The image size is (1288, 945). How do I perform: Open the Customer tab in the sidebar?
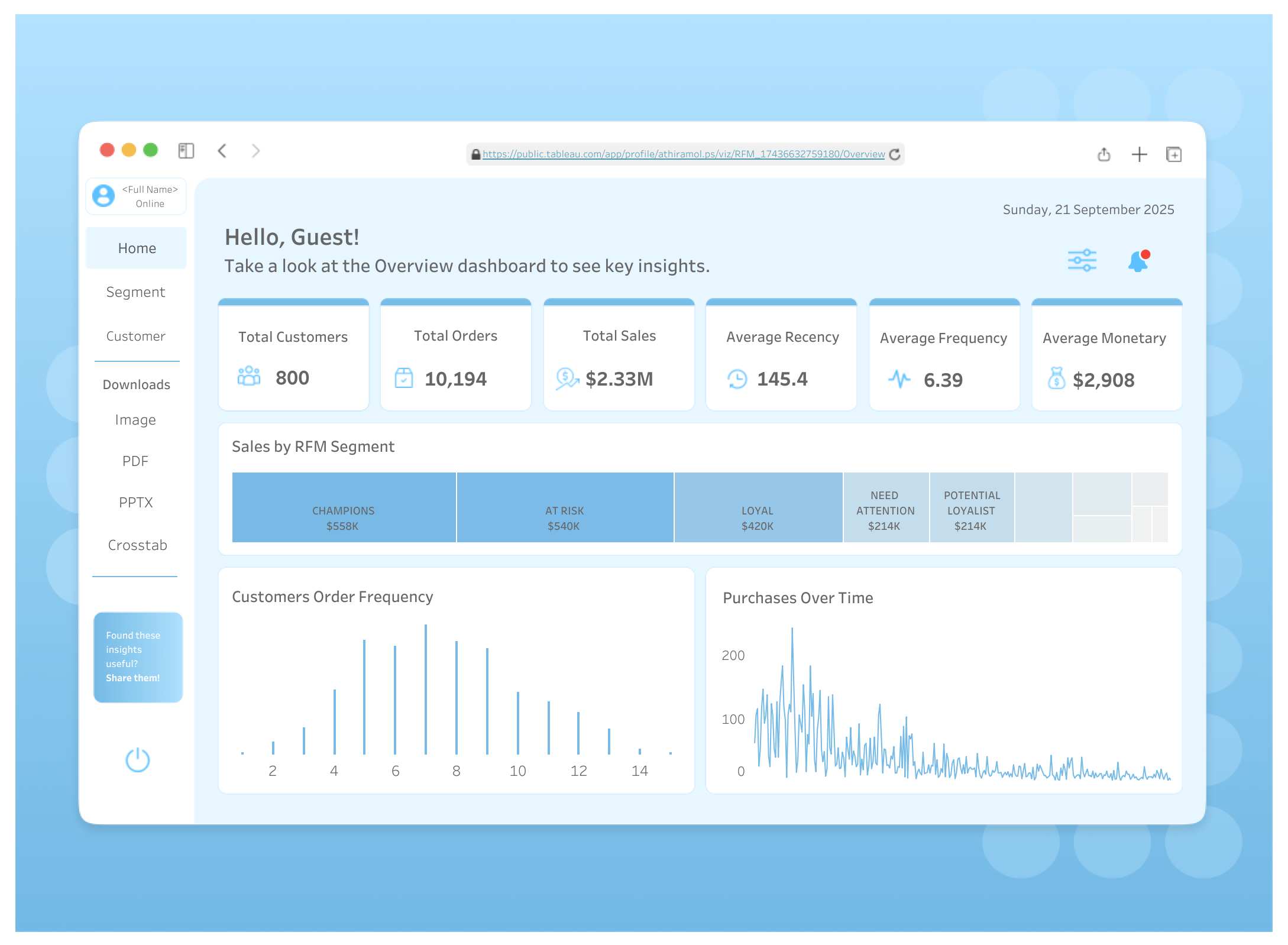(135, 336)
